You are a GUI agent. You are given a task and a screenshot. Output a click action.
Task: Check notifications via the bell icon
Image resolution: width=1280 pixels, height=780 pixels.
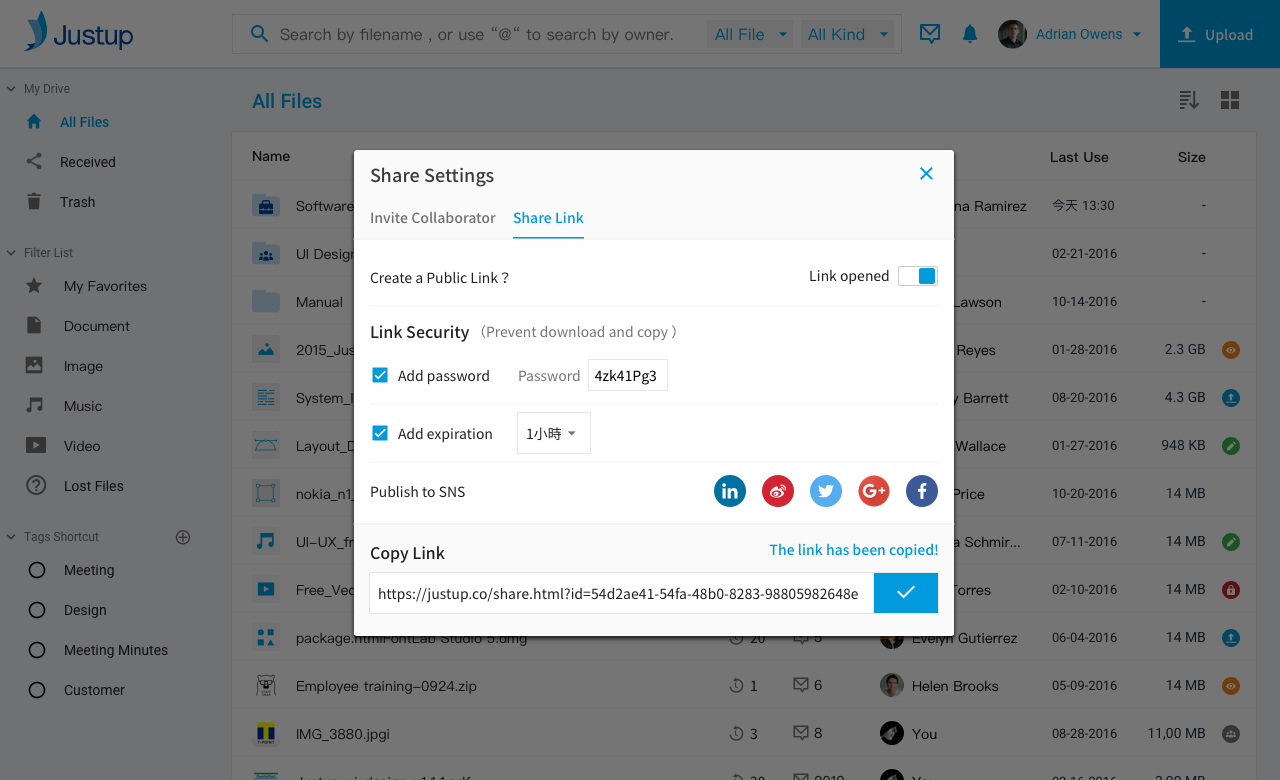(969, 33)
